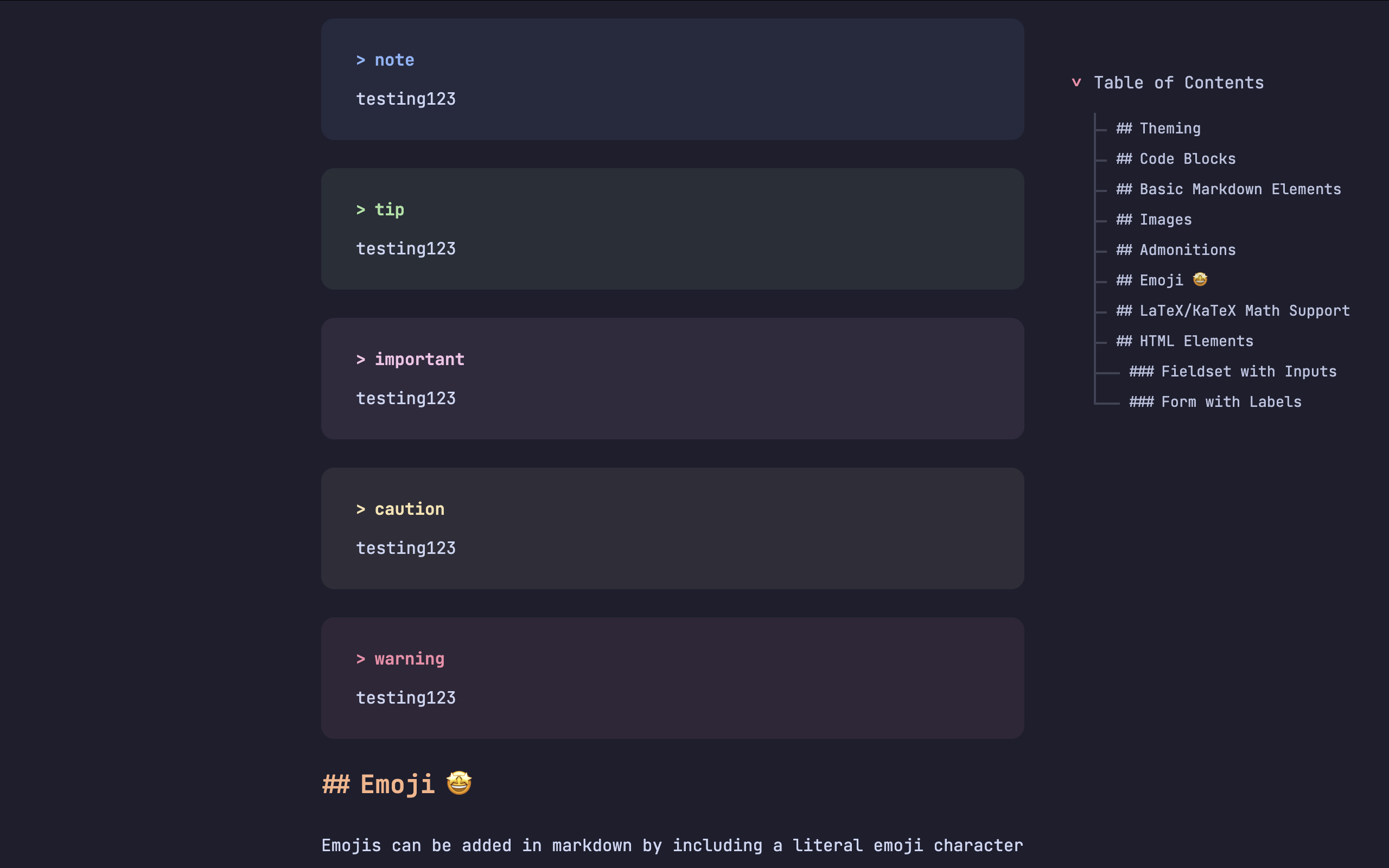Image resolution: width=1389 pixels, height=868 pixels.
Task: Click the Emoji entry in contents
Action: 1150,280
